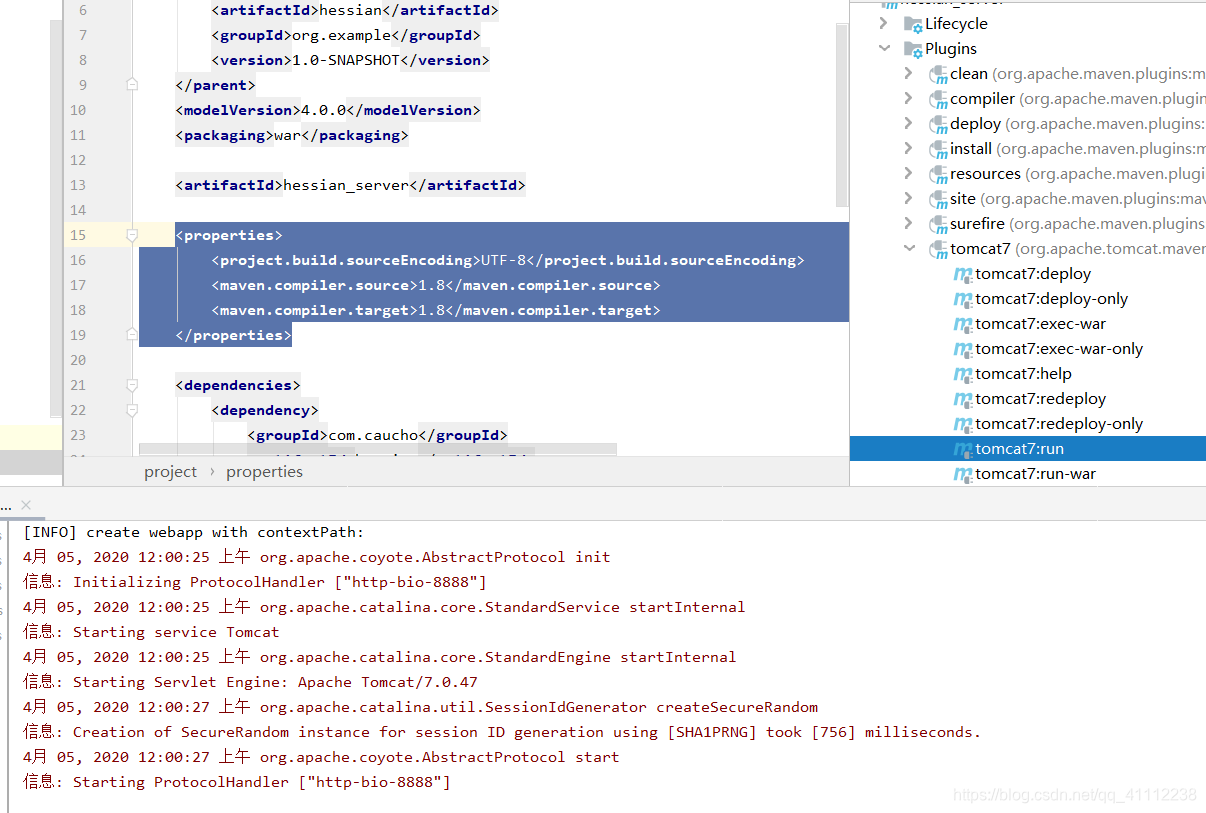Image resolution: width=1206 pixels, height=813 pixels.
Task: Expand the deploy plugin node
Action: click(x=908, y=123)
